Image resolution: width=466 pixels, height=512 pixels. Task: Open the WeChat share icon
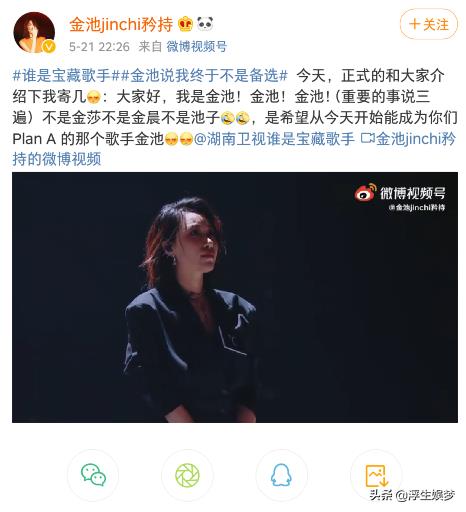click(x=93, y=475)
